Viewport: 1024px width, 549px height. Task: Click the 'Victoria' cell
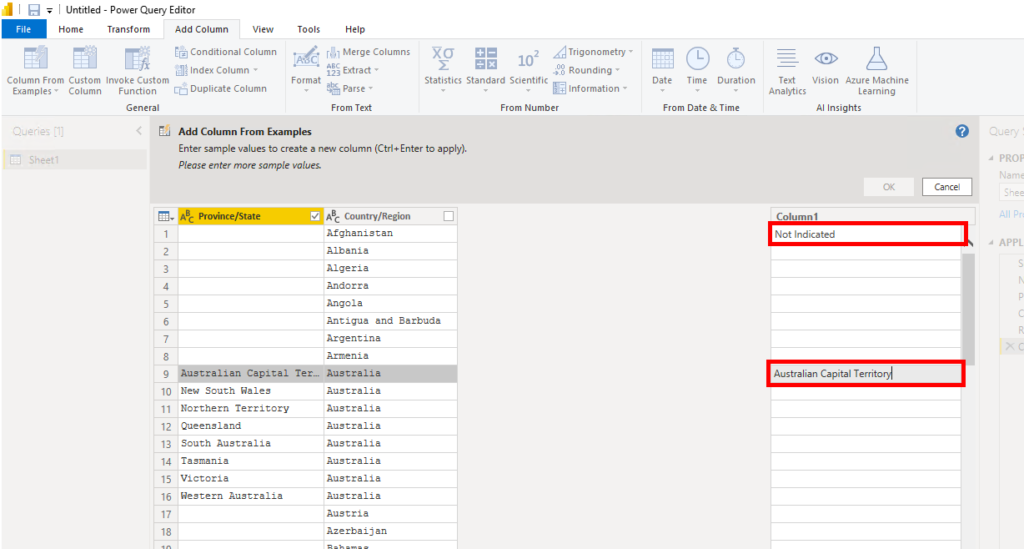click(x=251, y=478)
